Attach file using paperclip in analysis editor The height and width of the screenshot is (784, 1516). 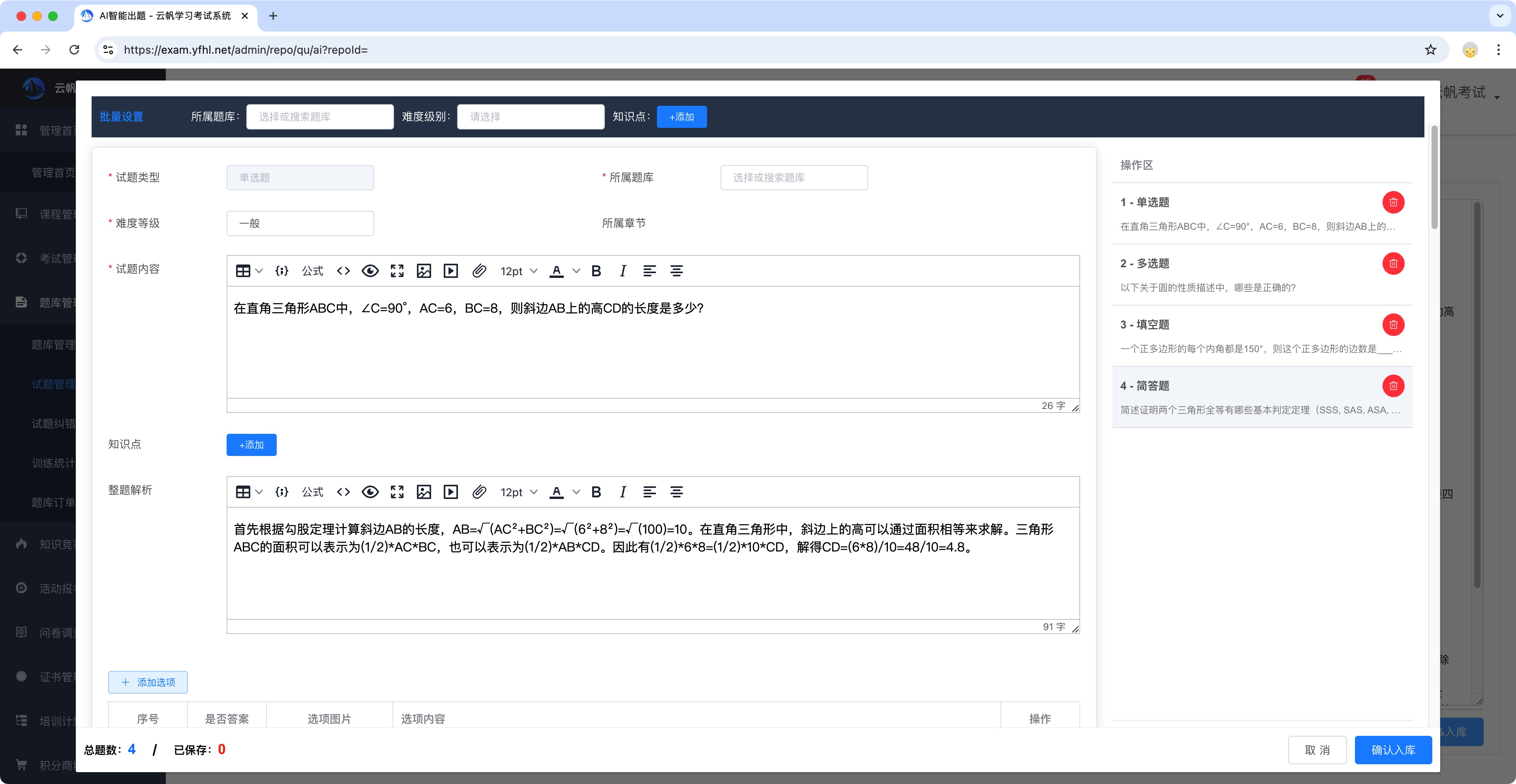click(479, 492)
